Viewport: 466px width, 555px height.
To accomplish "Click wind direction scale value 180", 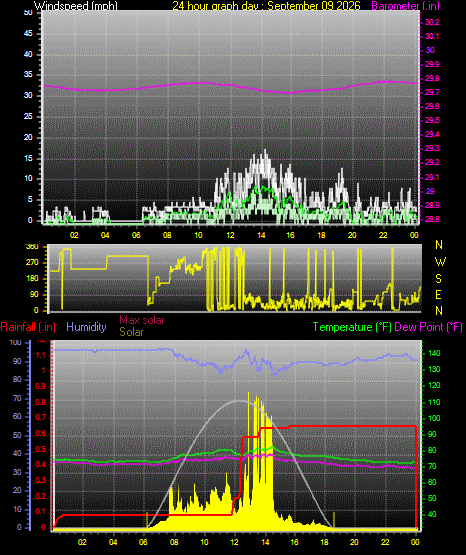I will pos(32,279).
